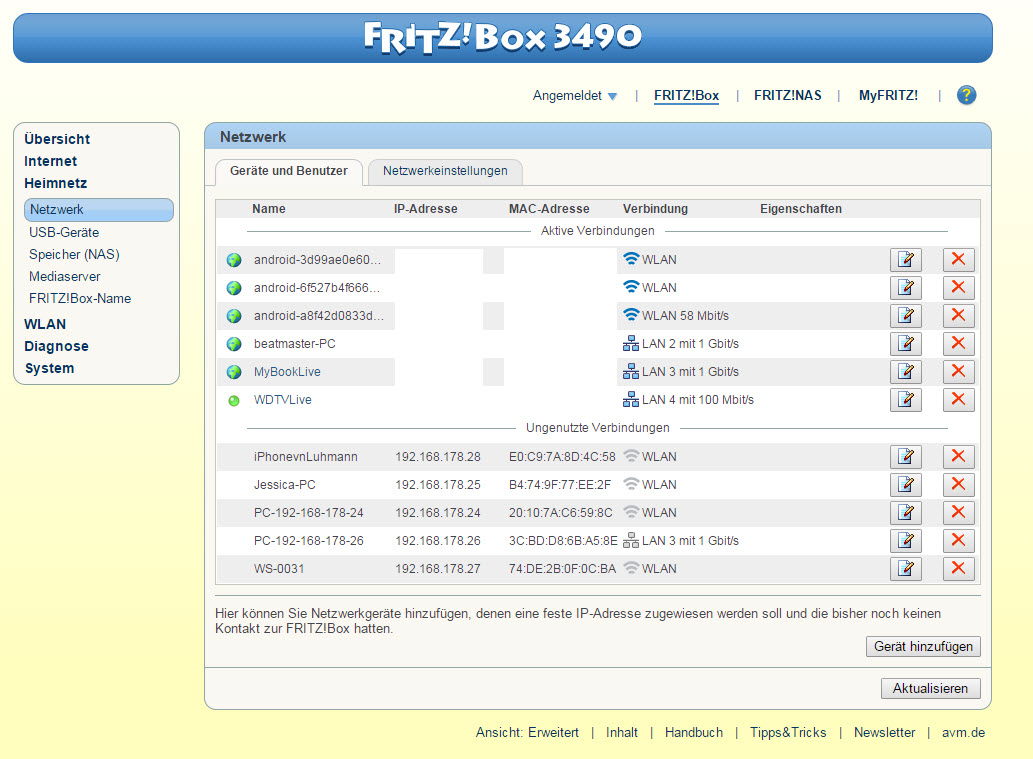Open Tipps&Tricks footer link
Viewport: 1033px width, 759px height.
point(788,733)
